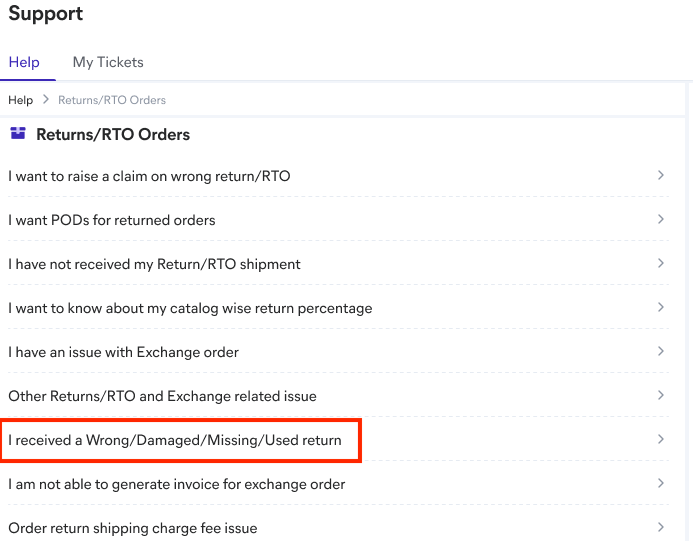Click chevron for return shipping charge fee

click(661, 528)
